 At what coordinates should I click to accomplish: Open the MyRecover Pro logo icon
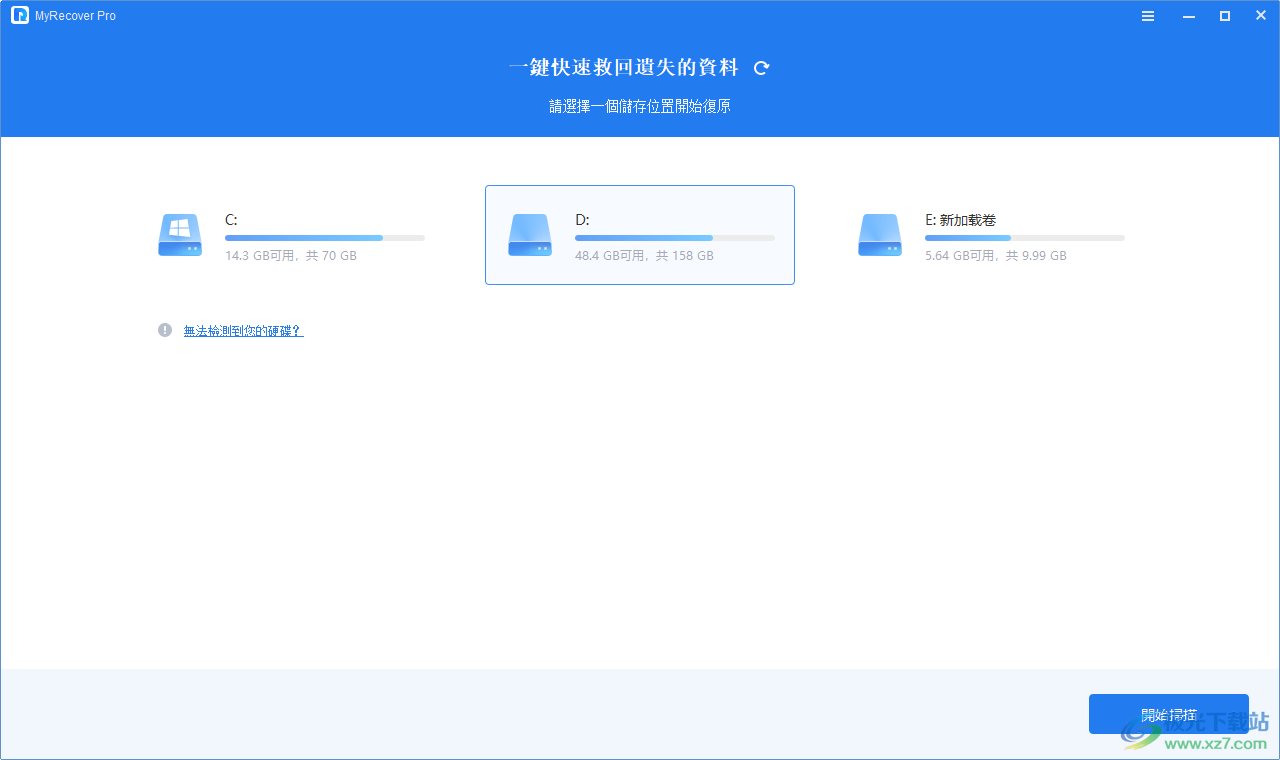coord(20,15)
